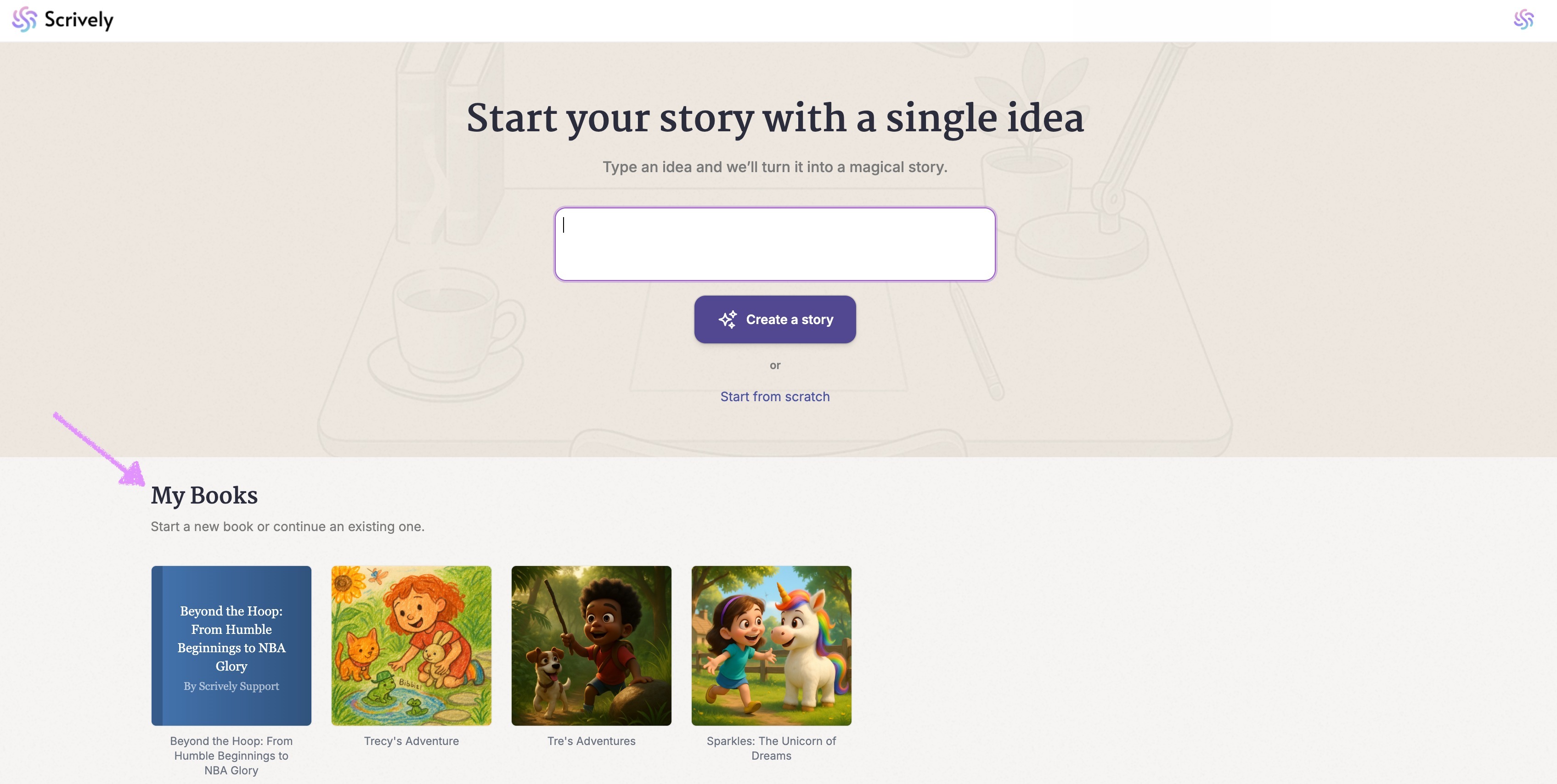
Task: Open the Beyond the Hoop book cover
Action: 231,646
